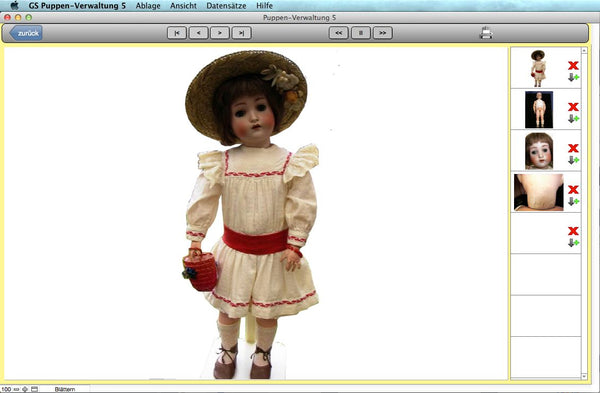The height and width of the screenshot is (393, 600).
Task: Select the doll face close-up thumbnail
Action: pos(539,151)
